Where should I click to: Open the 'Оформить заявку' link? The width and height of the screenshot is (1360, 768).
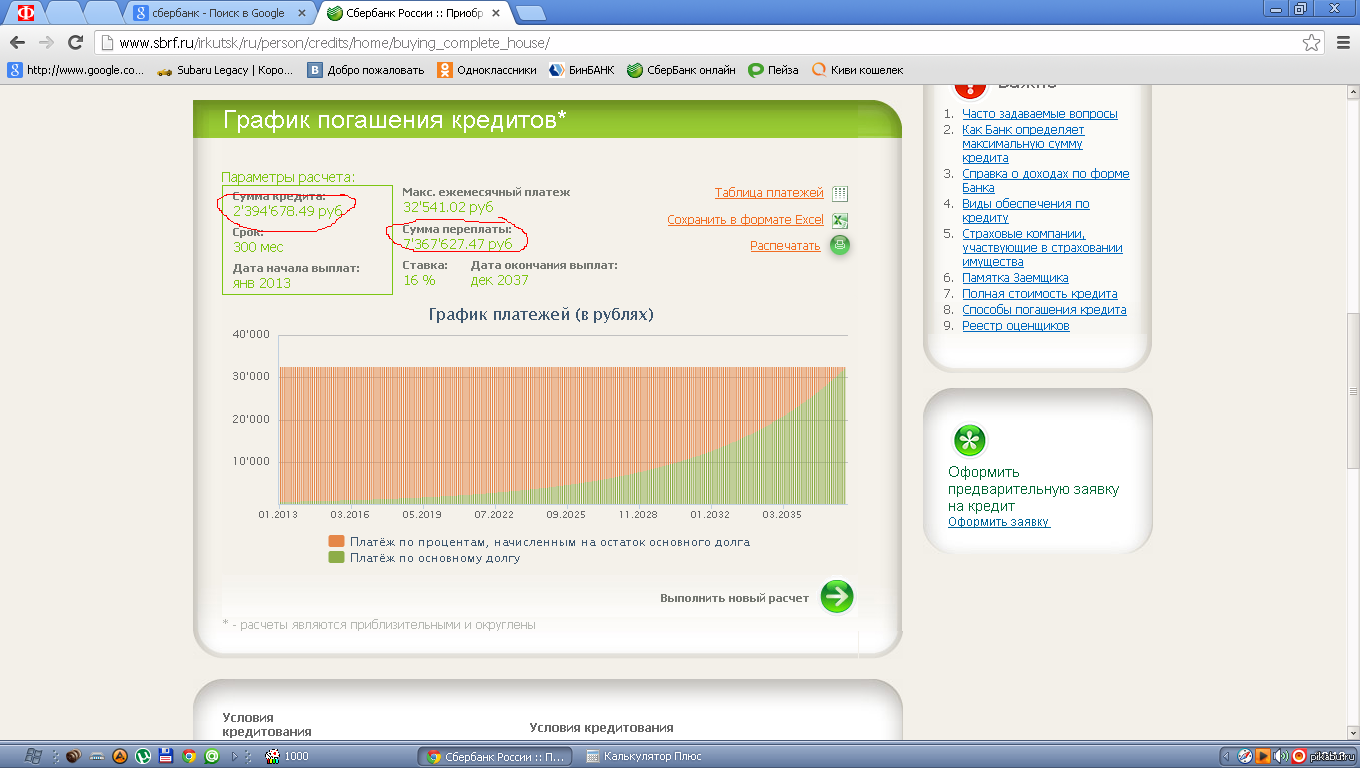(998, 522)
